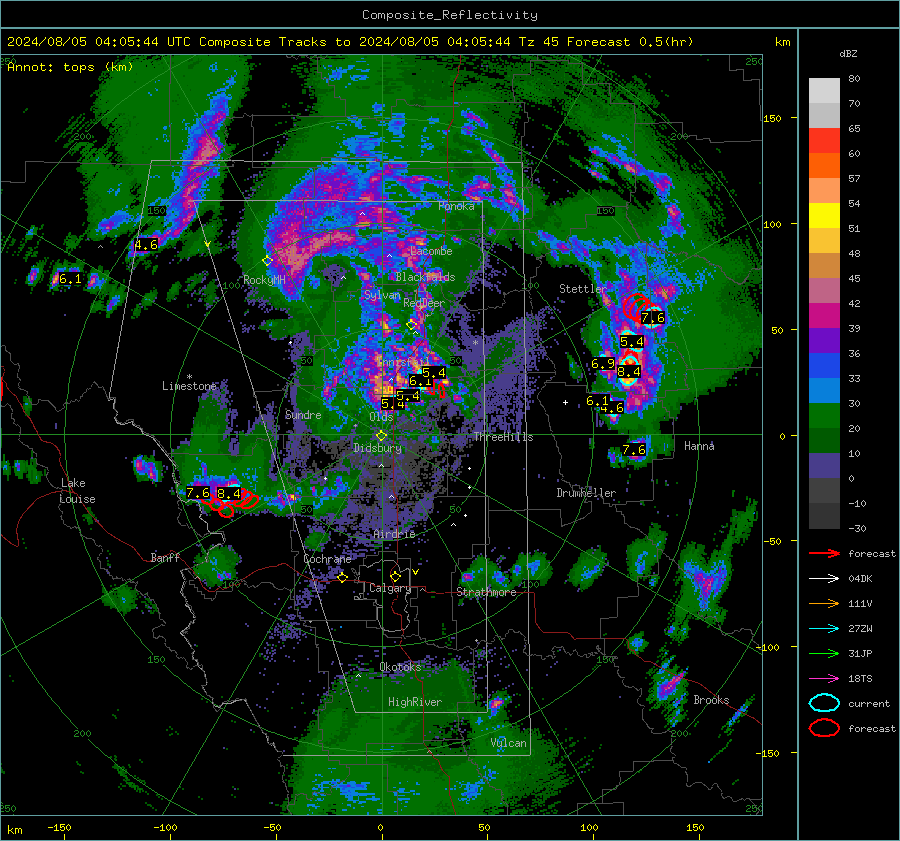Click the 4.6 storm top in northwest cell
900x841 pixels.
point(146,245)
